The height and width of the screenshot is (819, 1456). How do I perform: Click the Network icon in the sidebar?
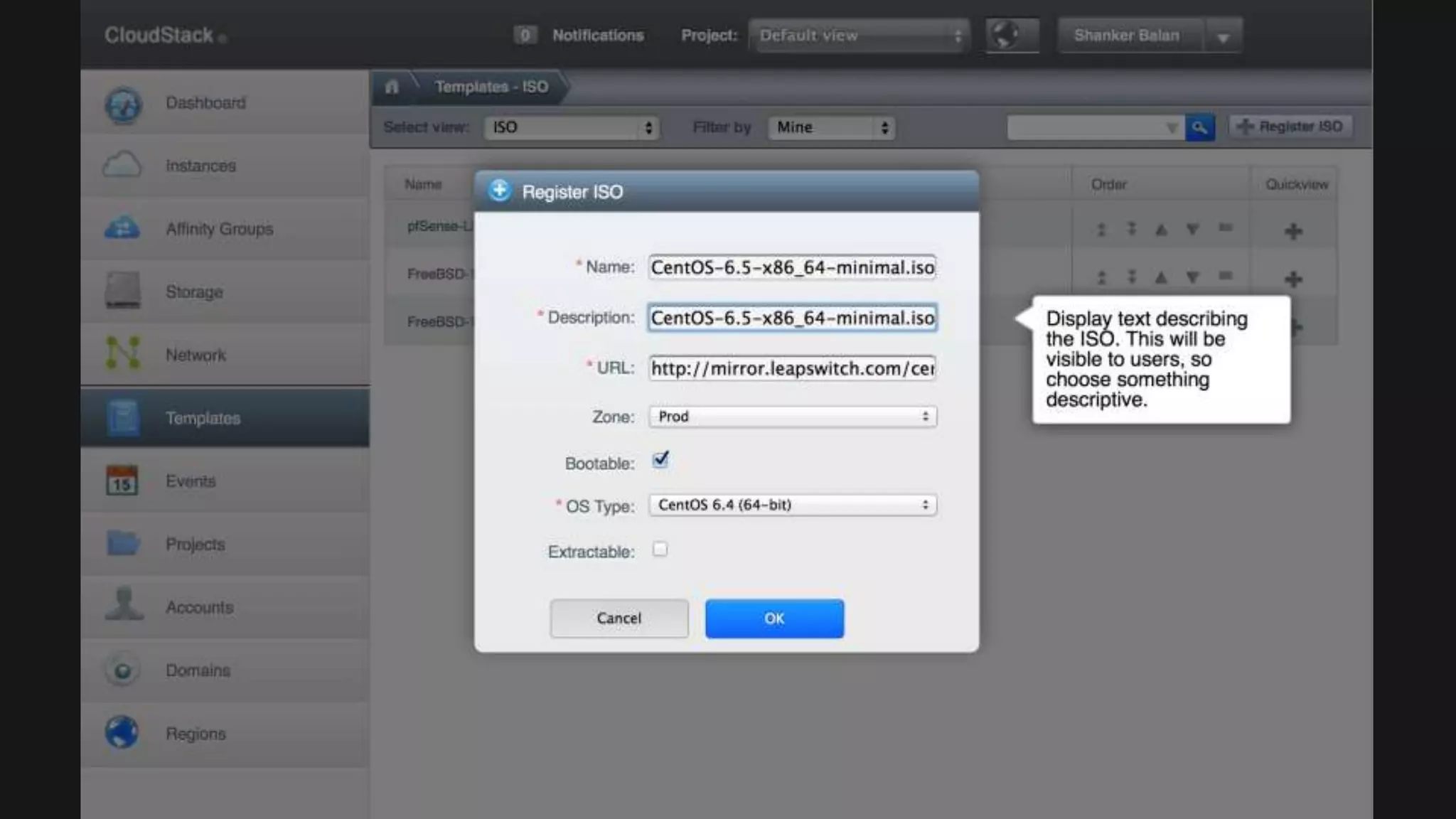(x=122, y=353)
